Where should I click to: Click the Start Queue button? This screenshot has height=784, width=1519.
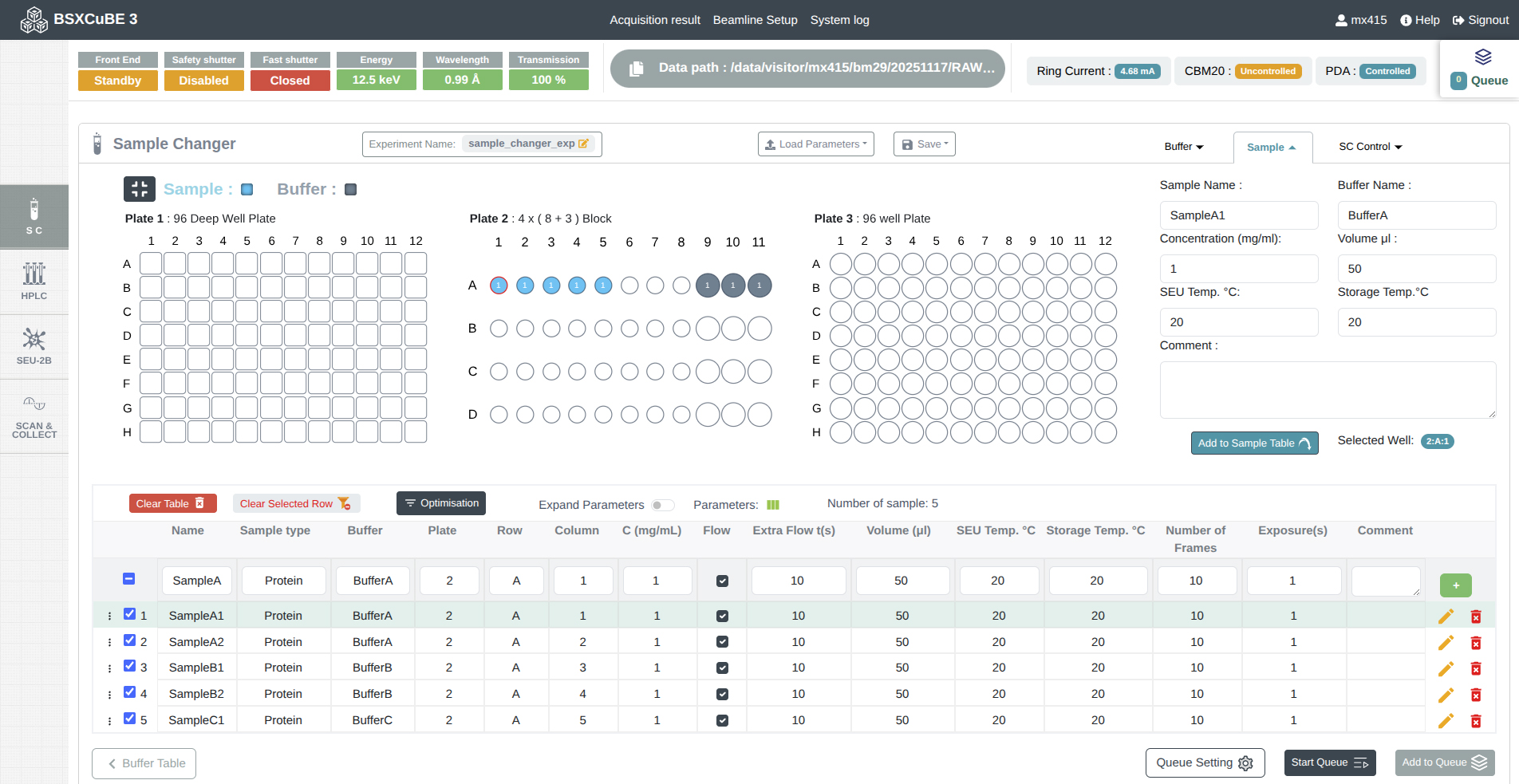pyautogui.click(x=1329, y=762)
